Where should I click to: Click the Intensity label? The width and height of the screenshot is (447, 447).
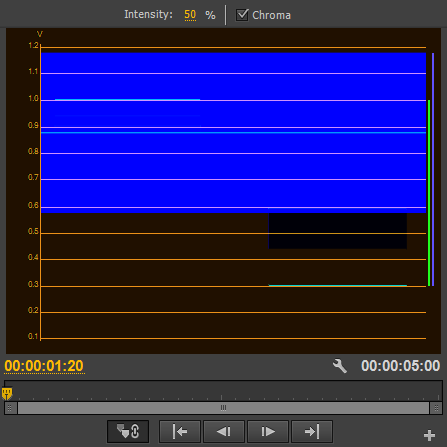148,14
